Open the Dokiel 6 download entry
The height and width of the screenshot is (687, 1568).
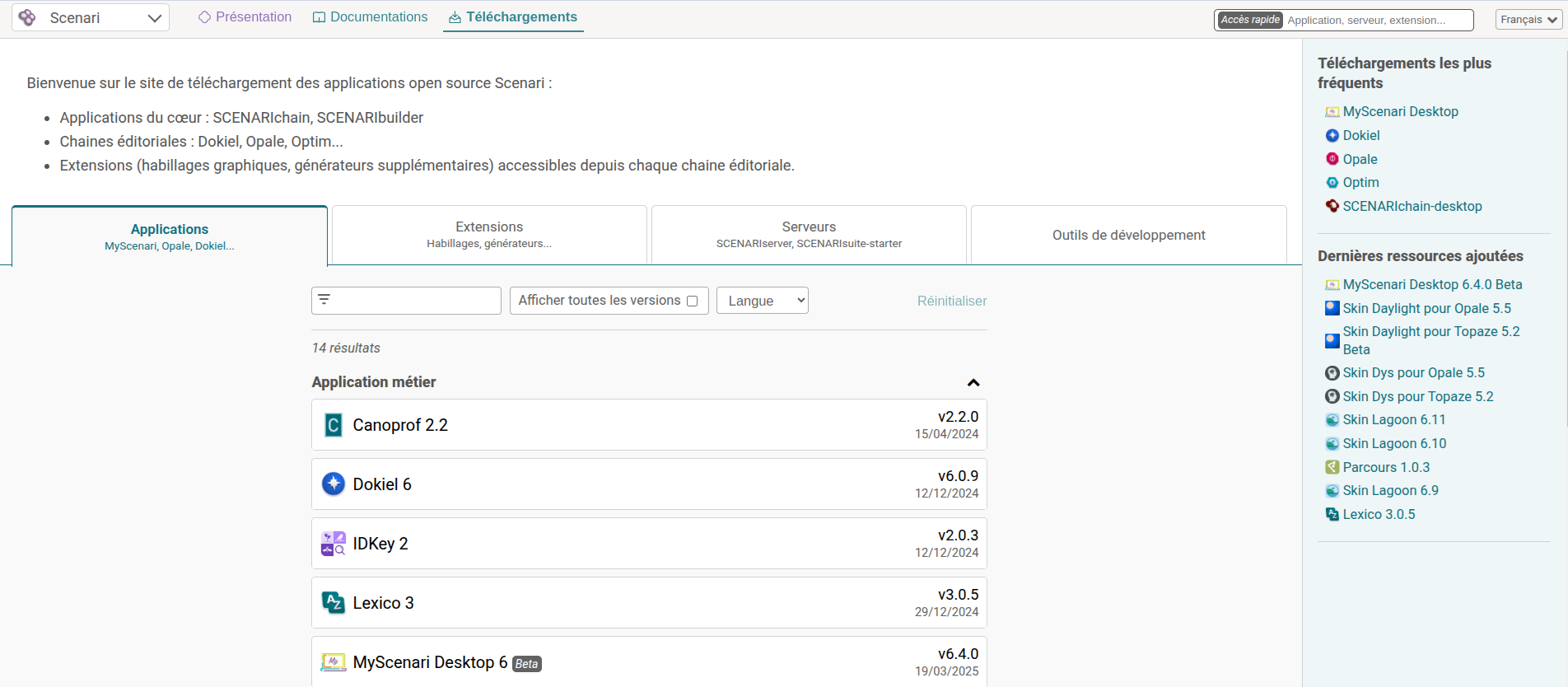click(x=649, y=484)
